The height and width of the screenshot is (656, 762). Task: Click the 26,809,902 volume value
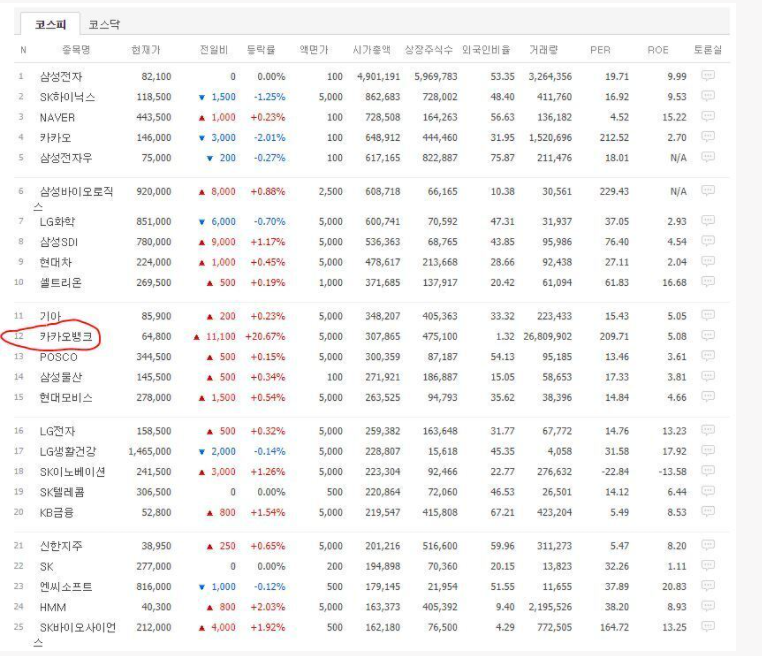547,336
